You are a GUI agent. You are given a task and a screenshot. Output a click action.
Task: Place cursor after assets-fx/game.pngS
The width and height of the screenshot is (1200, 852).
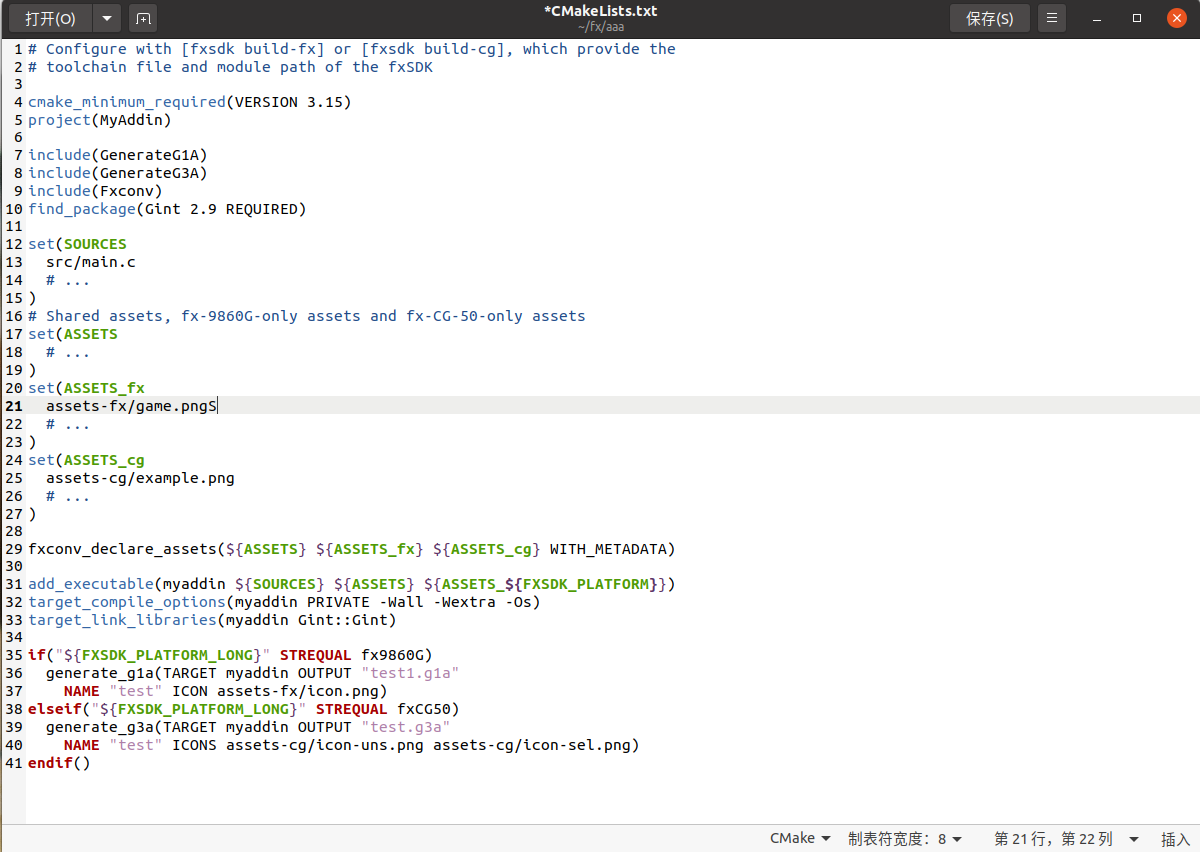tap(217, 405)
